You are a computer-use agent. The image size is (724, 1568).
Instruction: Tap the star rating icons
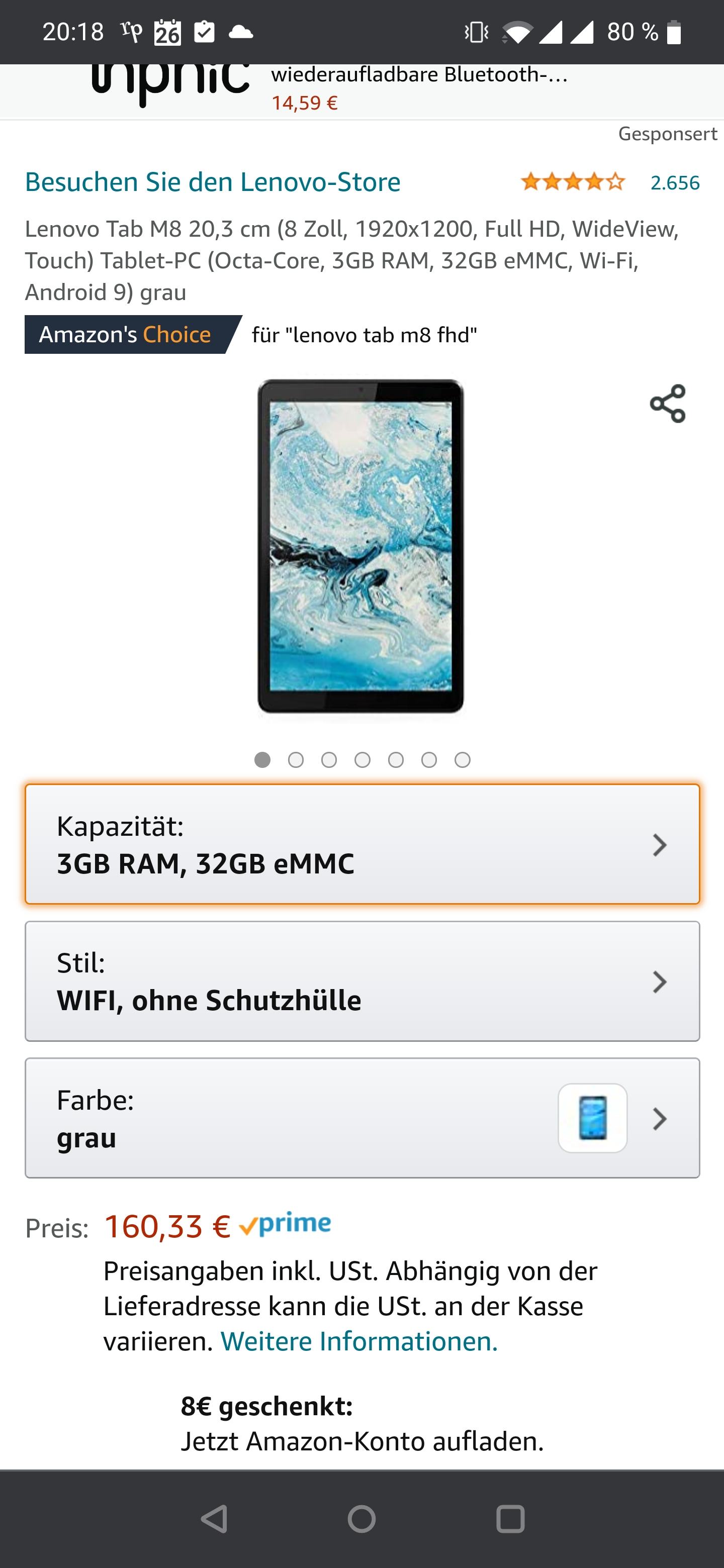point(572,182)
